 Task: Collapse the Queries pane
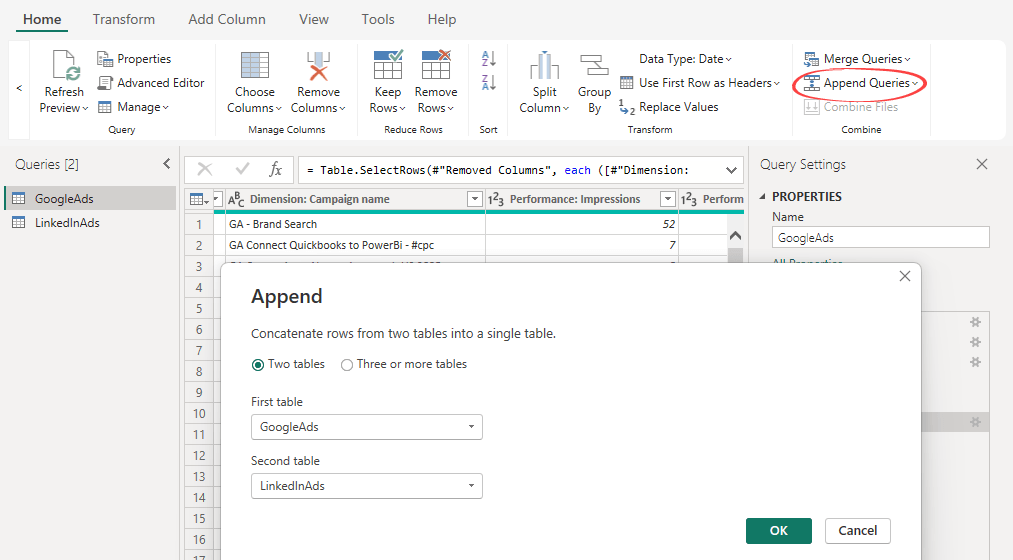pyautogui.click(x=167, y=164)
